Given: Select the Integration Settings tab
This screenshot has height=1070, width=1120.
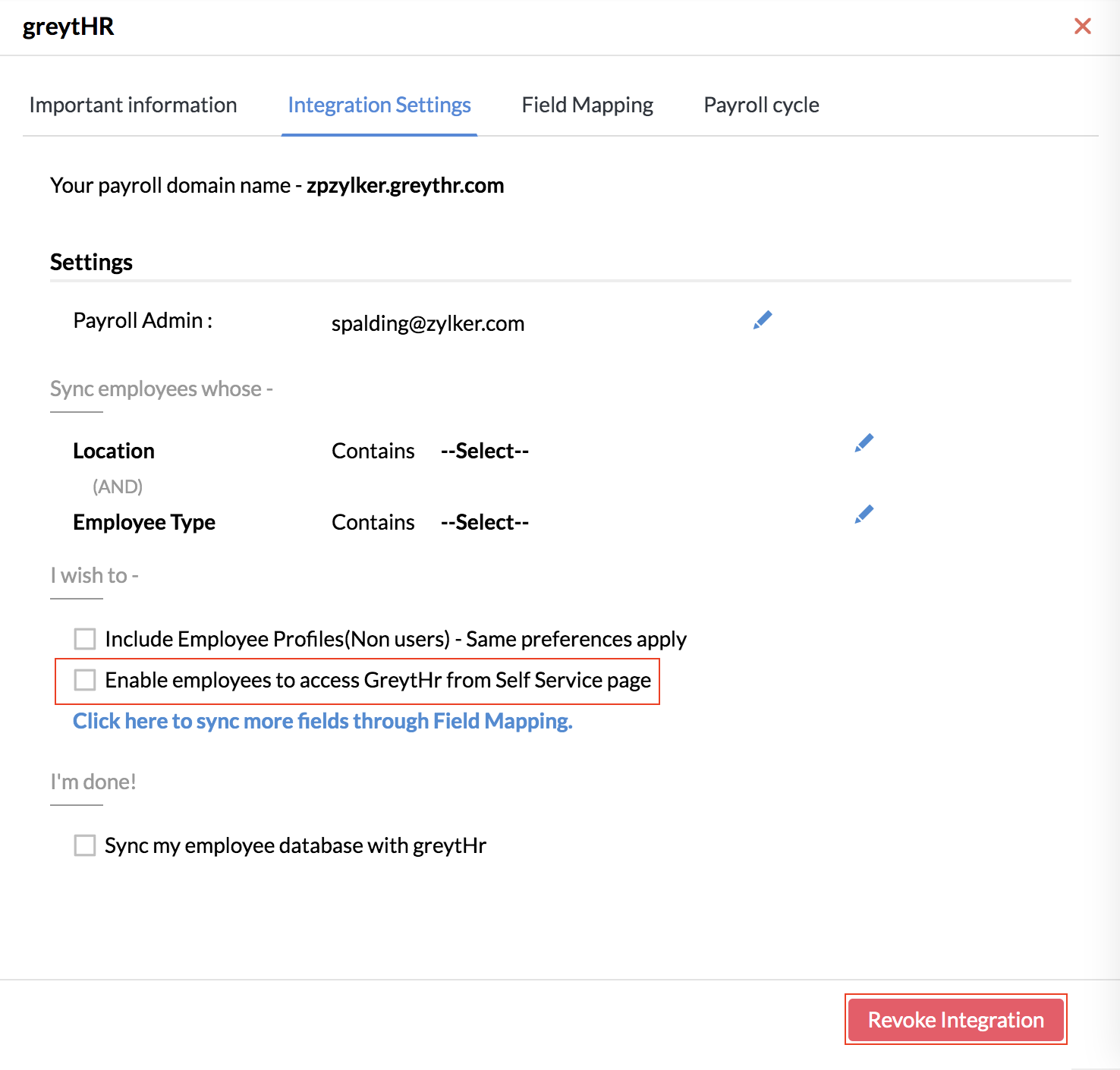Looking at the screenshot, I should coord(379,105).
